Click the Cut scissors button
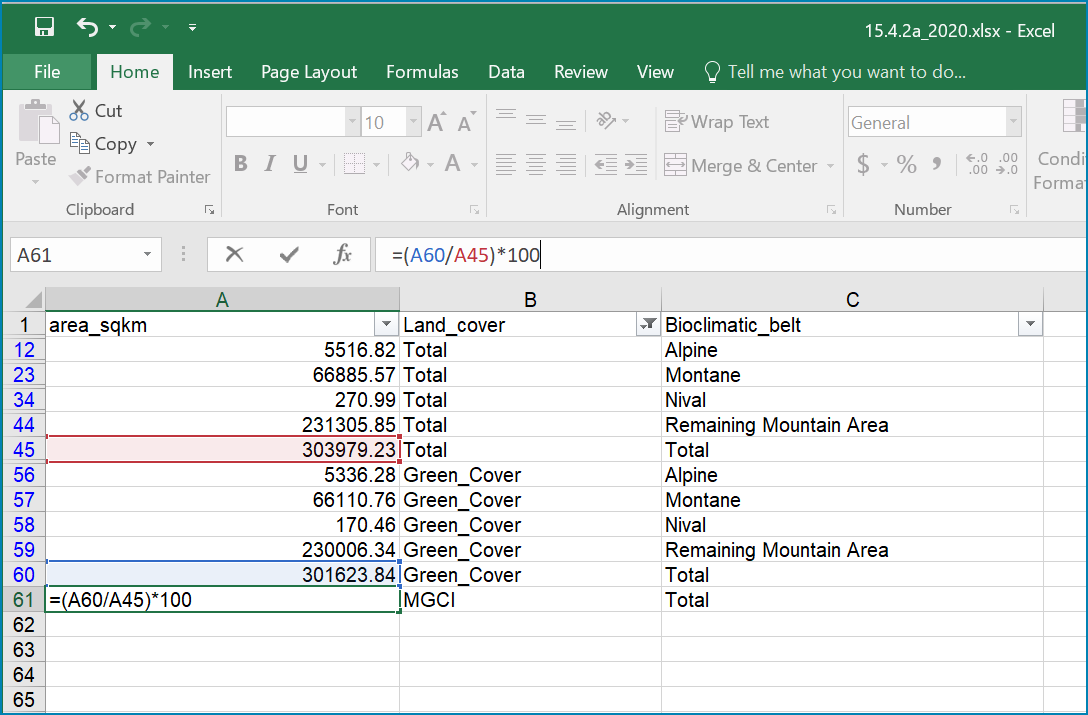Image resolution: width=1088 pixels, height=715 pixels. [x=96, y=110]
